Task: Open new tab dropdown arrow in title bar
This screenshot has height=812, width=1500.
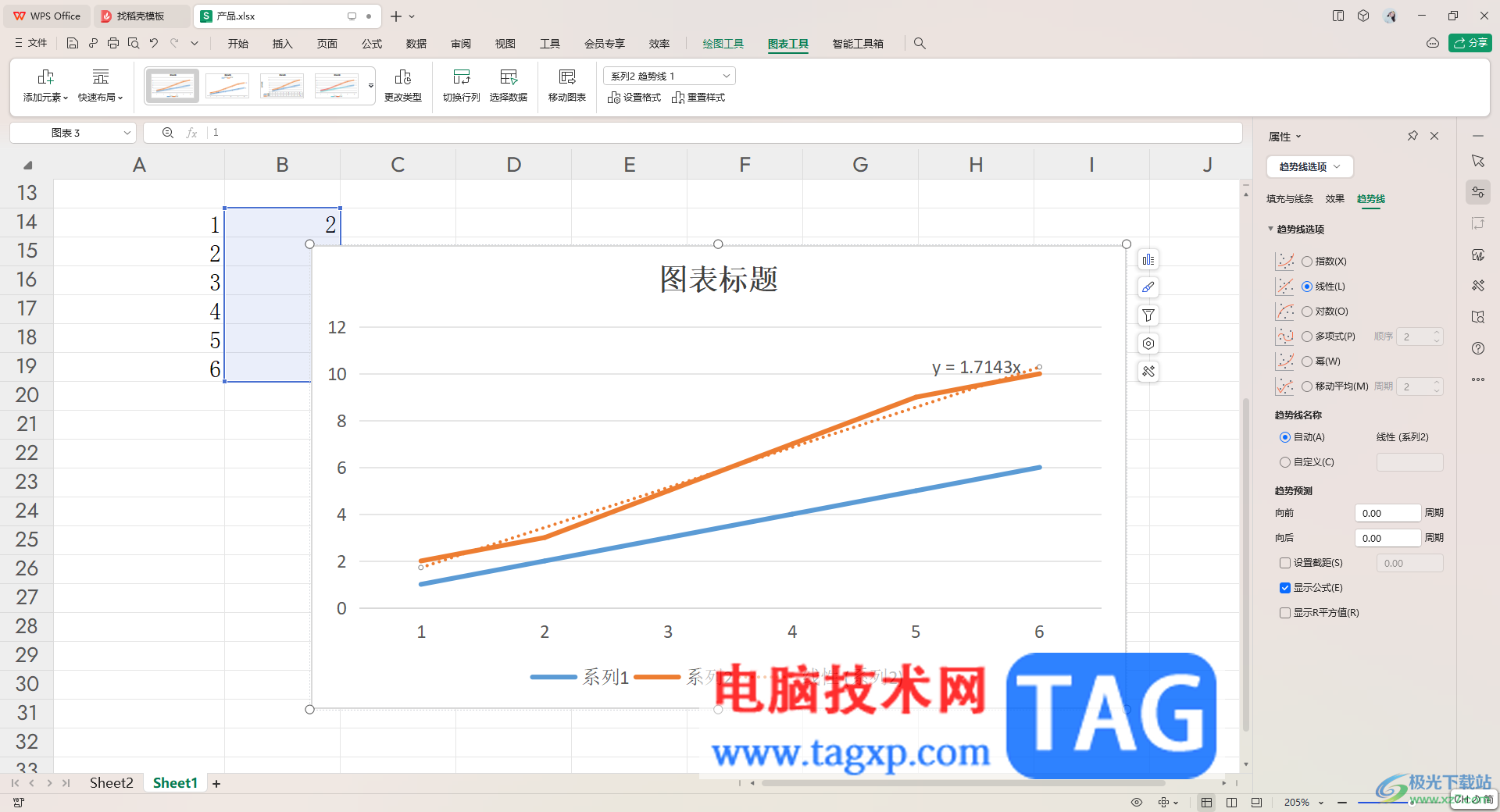Action: pyautogui.click(x=412, y=16)
